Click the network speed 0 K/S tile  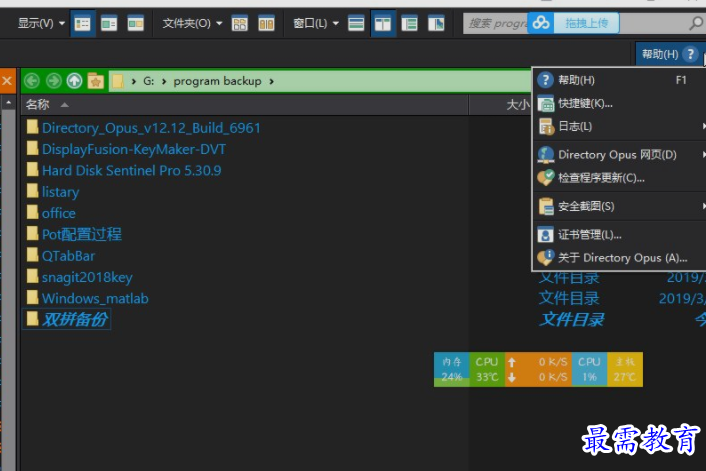[538, 369]
